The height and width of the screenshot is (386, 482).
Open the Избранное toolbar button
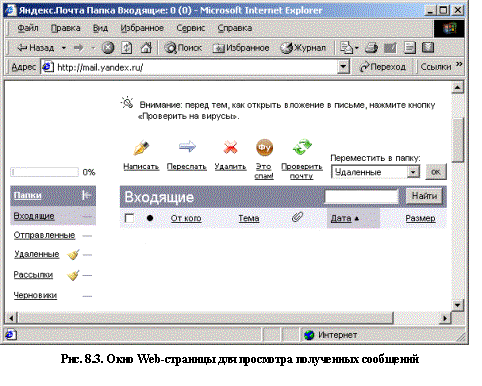click(x=241, y=48)
